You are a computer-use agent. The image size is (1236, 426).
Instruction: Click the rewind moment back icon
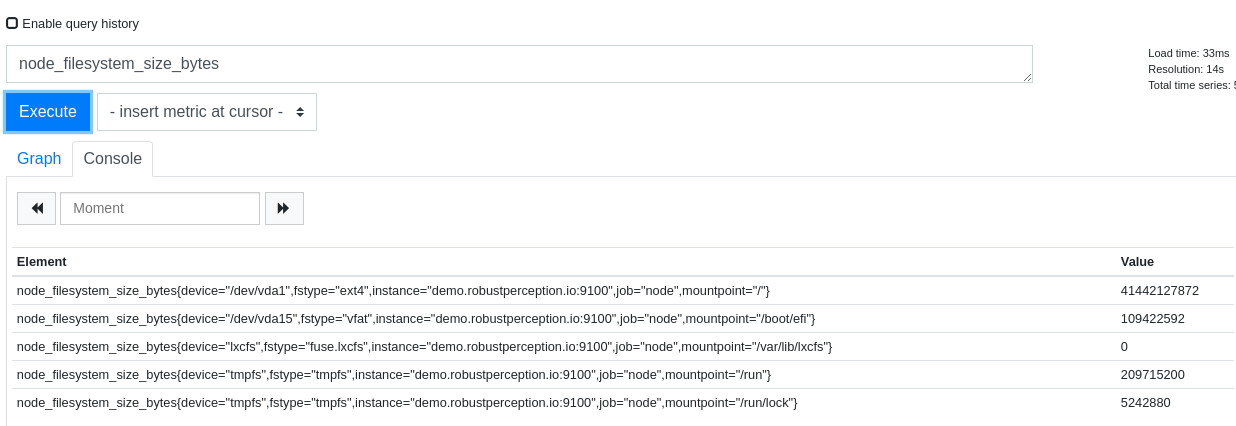pos(37,208)
